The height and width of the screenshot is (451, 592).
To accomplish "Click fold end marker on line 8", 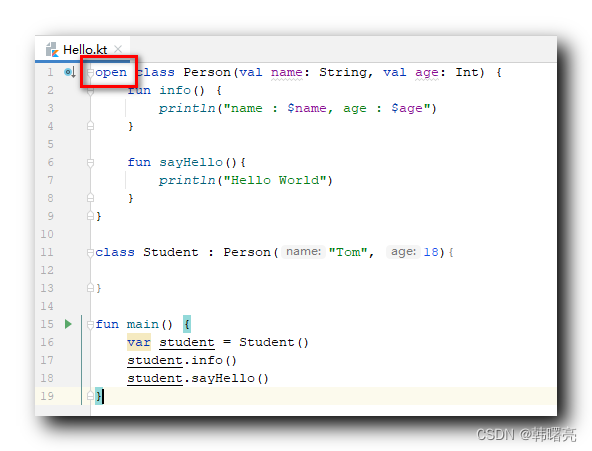I will pyautogui.click(x=90, y=198).
